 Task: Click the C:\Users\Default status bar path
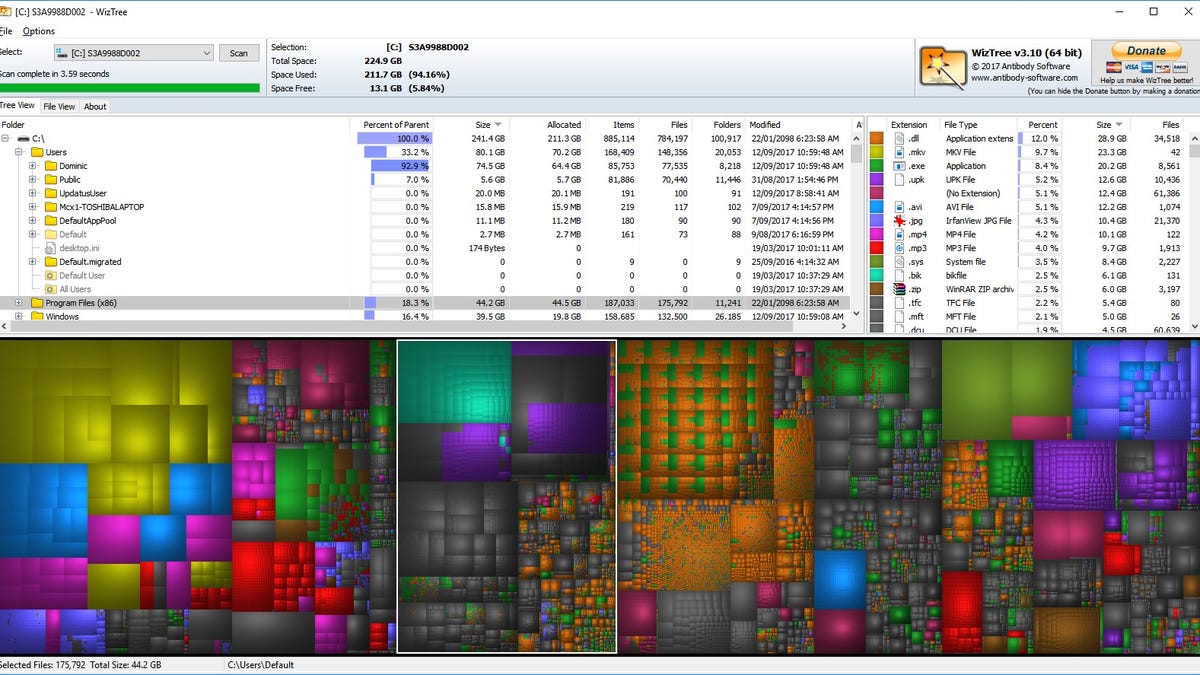(260, 665)
